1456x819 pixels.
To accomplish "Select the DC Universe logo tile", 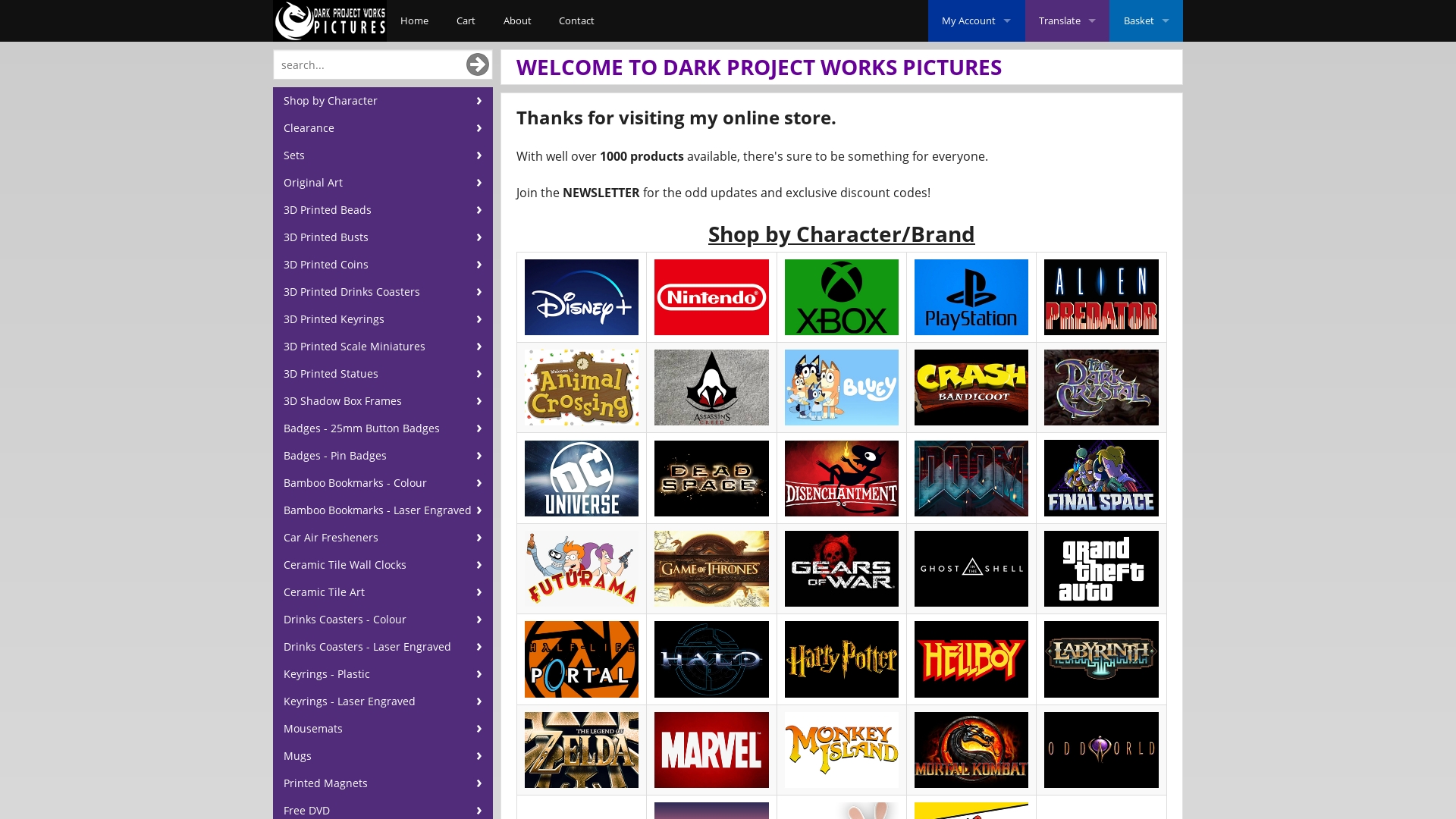I will pos(582,479).
